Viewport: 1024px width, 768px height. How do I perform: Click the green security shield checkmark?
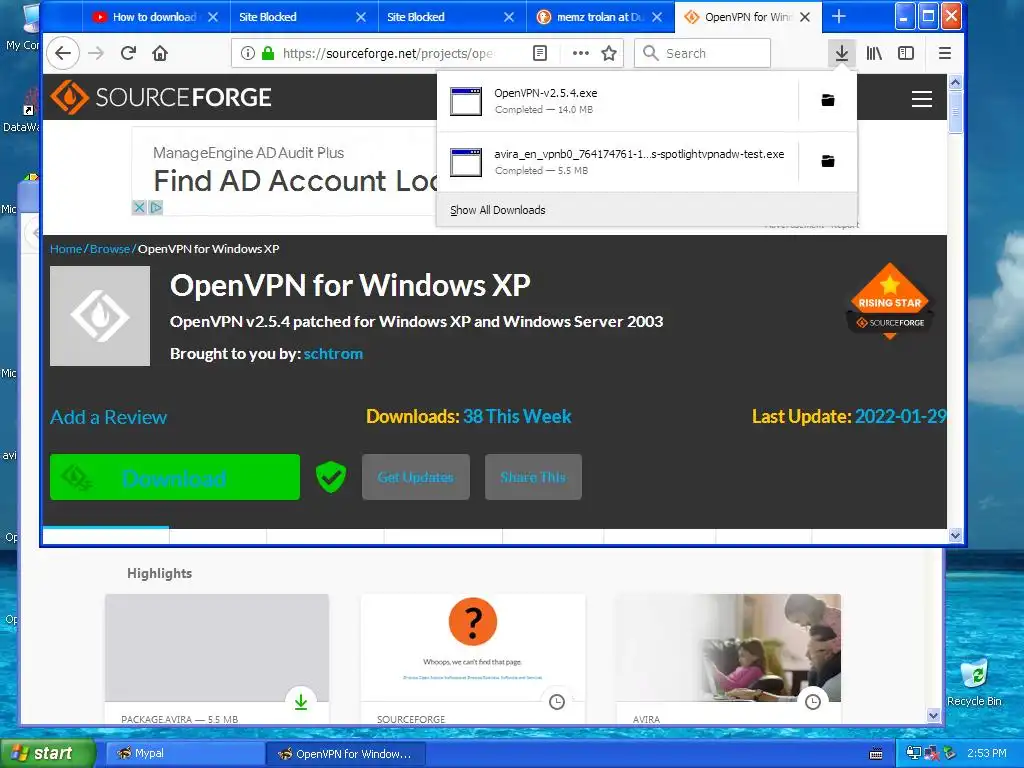coord(331,477)
